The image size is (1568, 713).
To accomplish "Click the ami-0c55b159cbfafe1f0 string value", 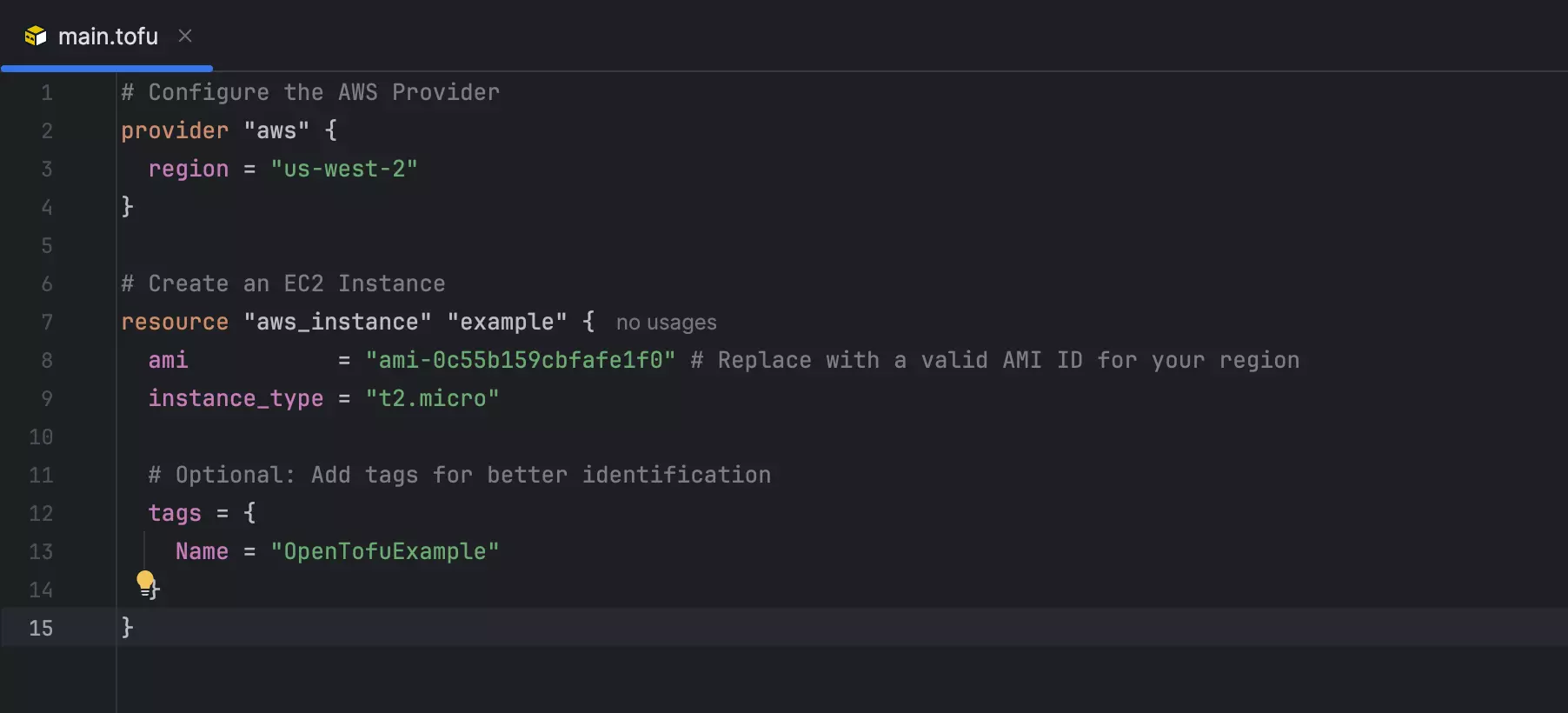I will click(x=520, y=360).
